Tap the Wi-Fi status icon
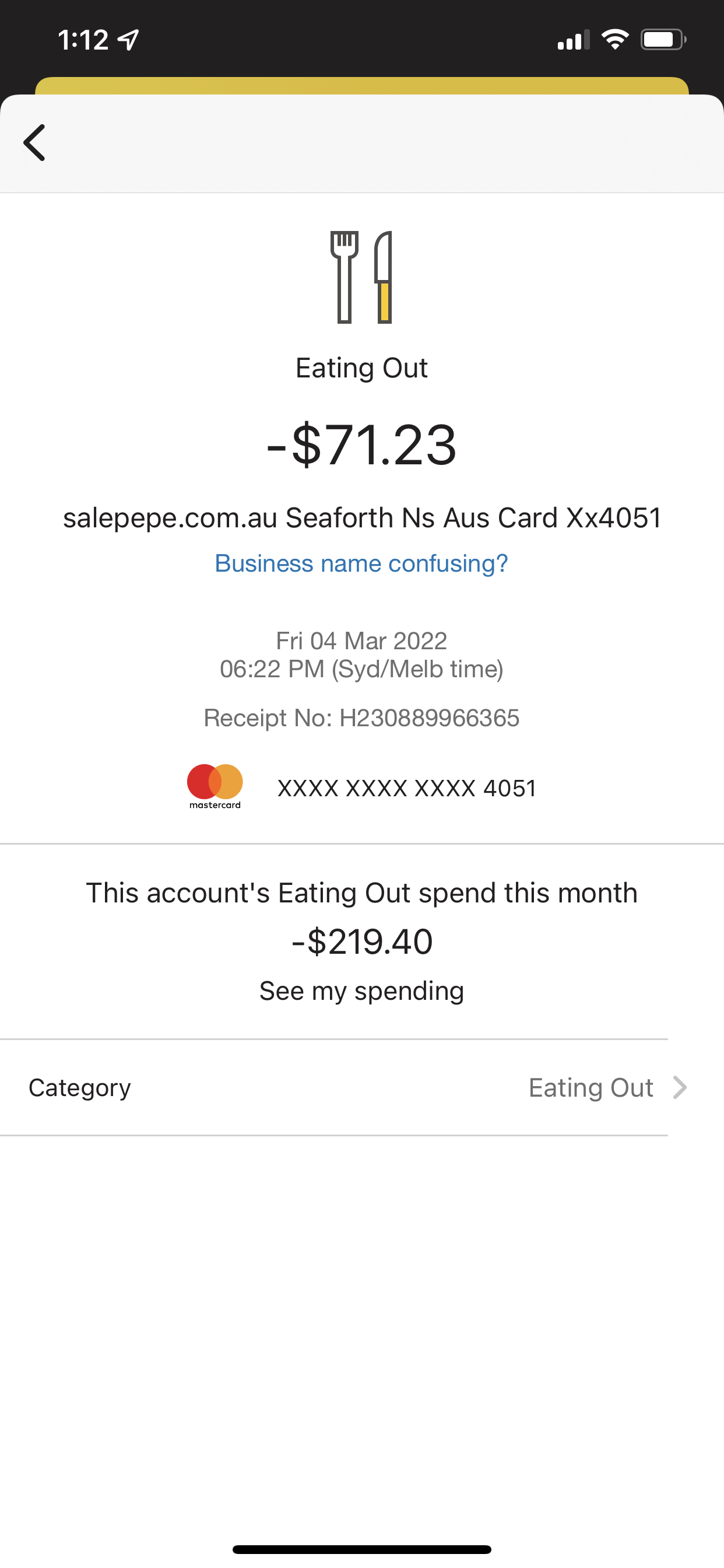 pos(614,40)
